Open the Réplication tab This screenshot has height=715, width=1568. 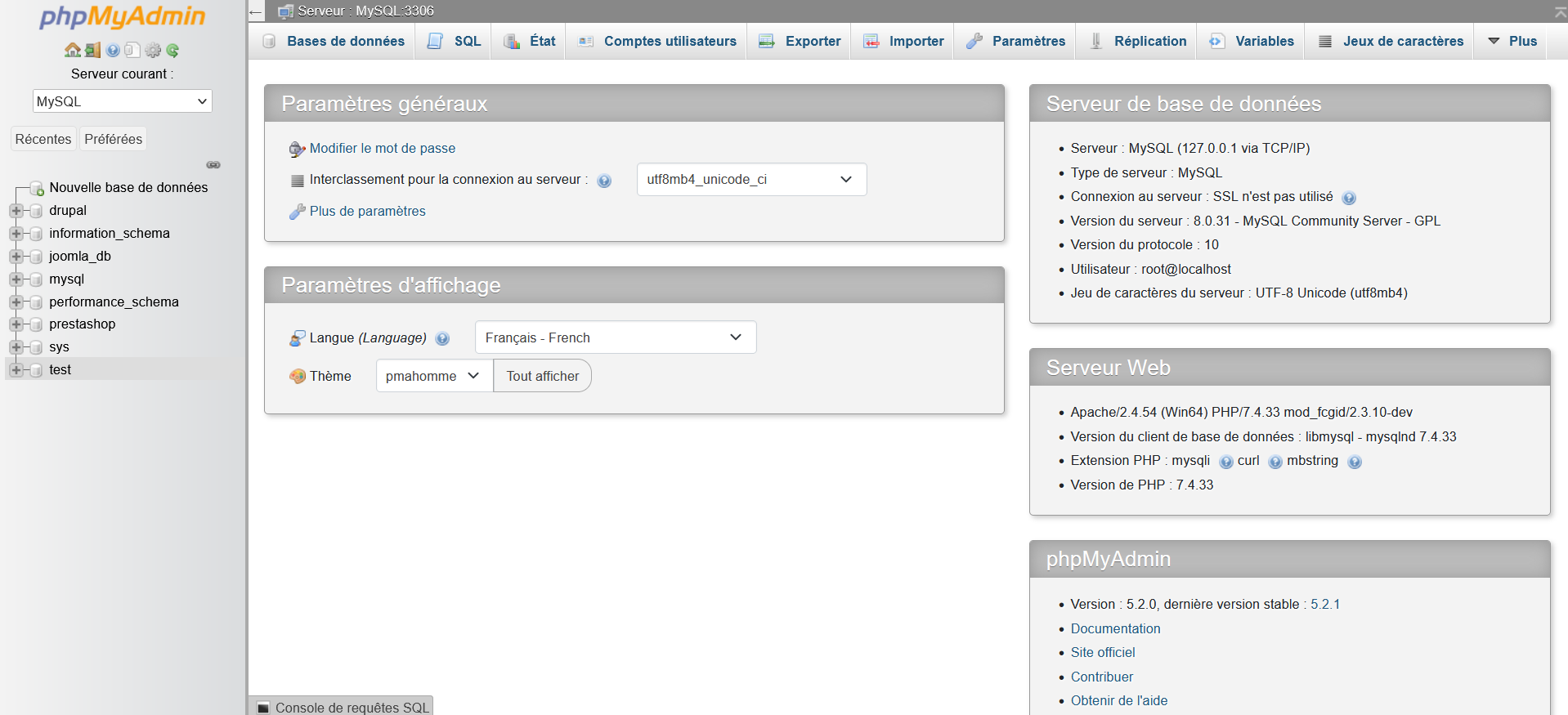pos(1137,41)
